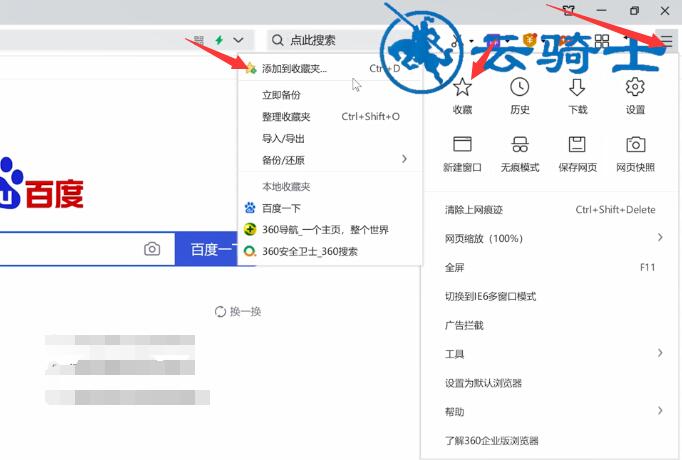Choose 设置为默认浏览器 entry
The image size is (682, 460).
pyautogui.click(x=550, y=383)
